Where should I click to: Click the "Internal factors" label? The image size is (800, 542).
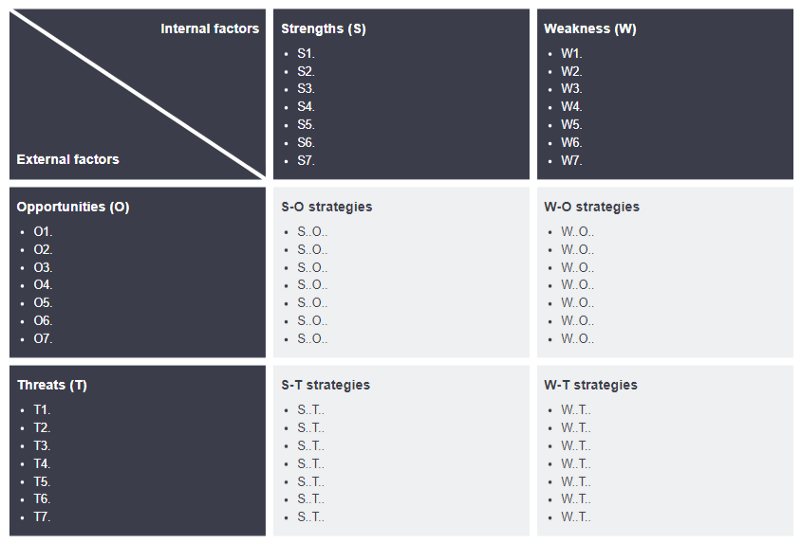pyautogui.click(x=209, y=29)
